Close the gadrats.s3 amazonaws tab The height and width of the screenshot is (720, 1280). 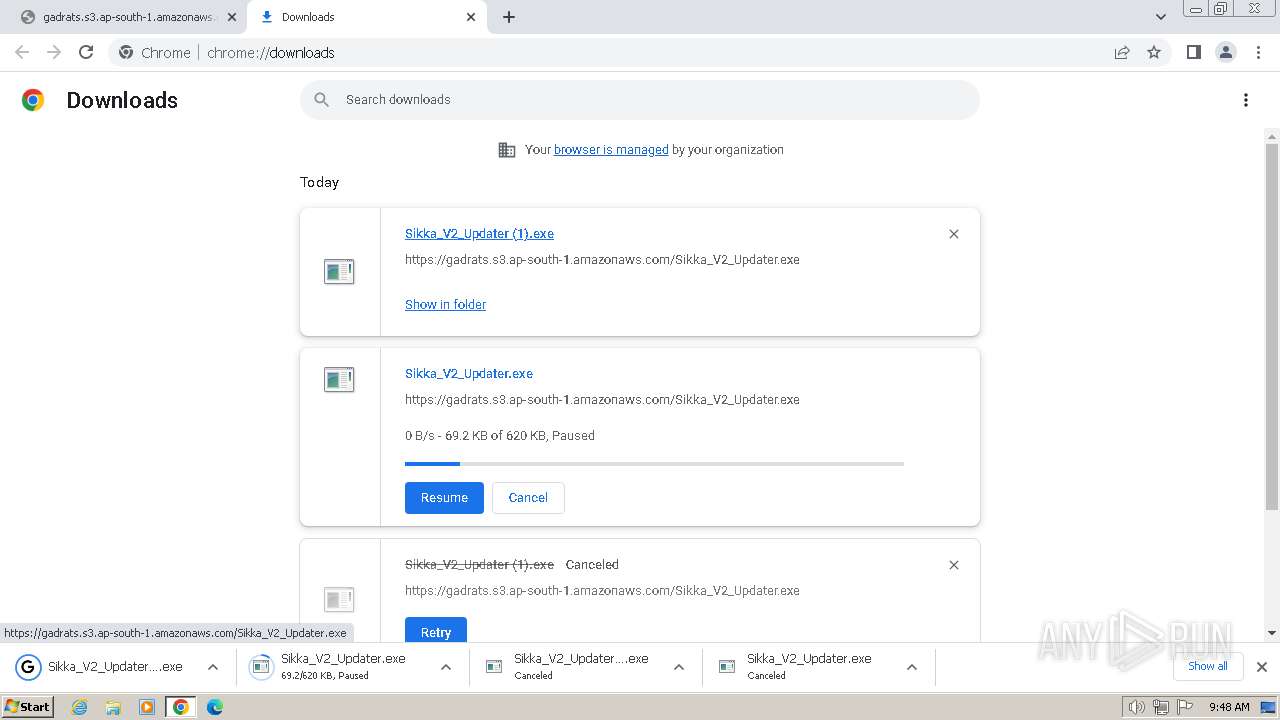(x=232, y=17)
